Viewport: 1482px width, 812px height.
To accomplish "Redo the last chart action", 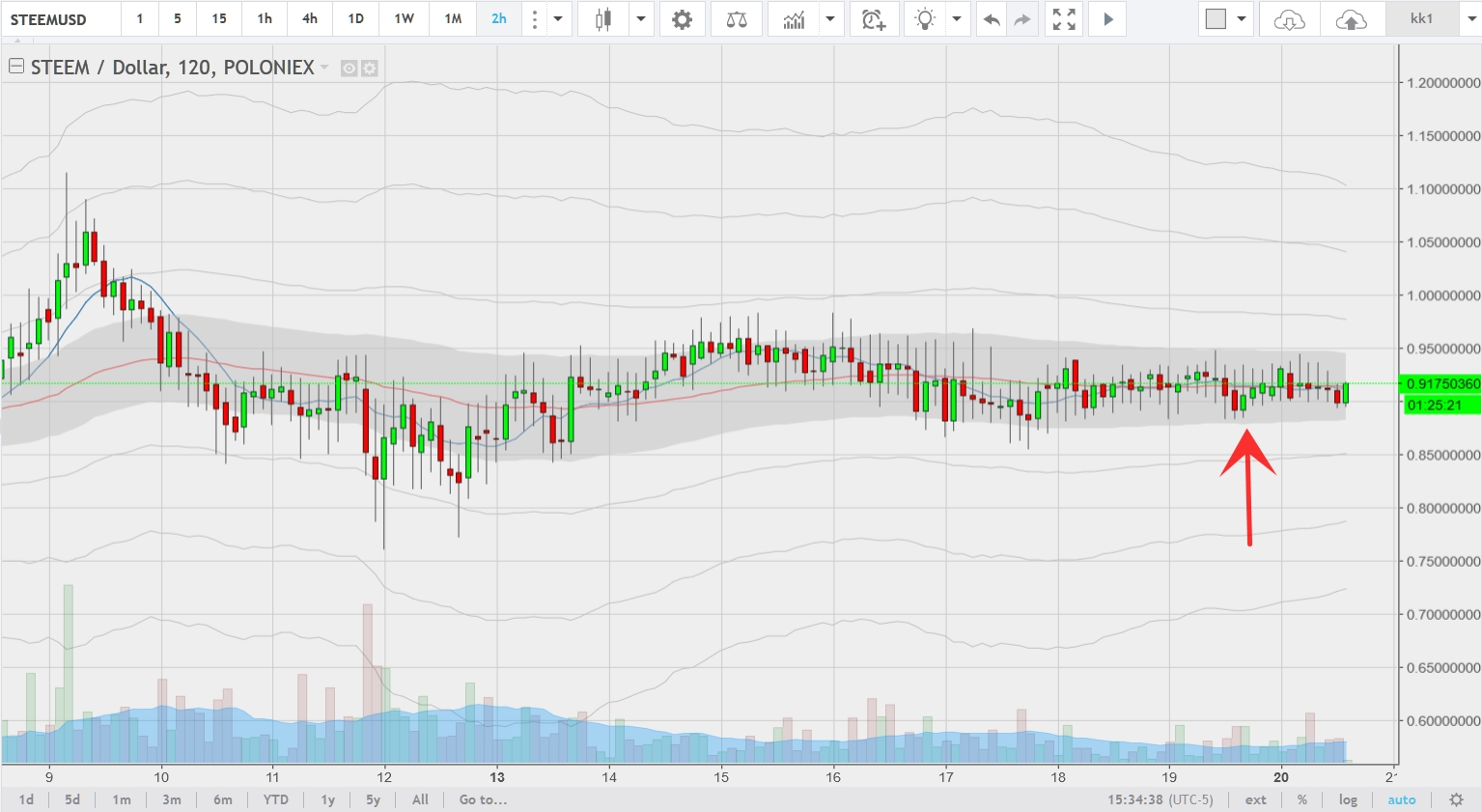I will pyautogui.click(x=1022, y=19).
